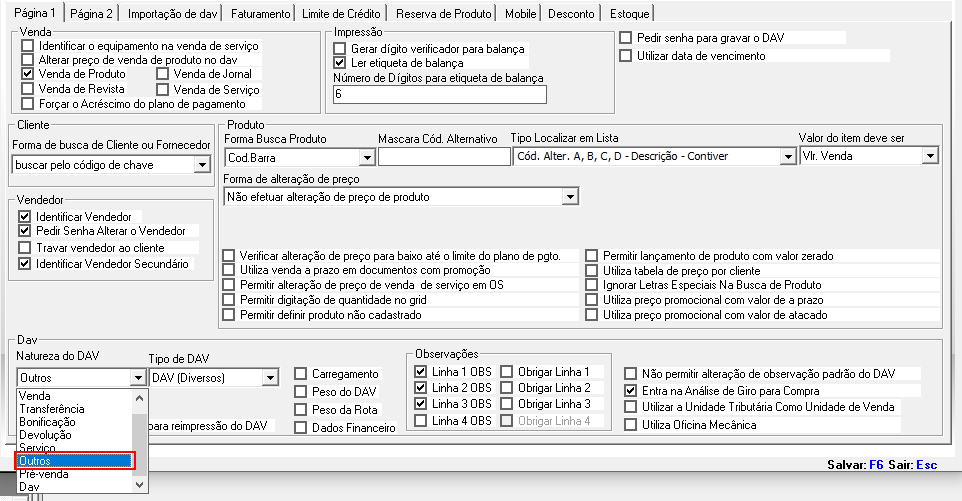Image resolution: width=962 pixels, height=501 pixels.
Task: Select the Página 1 tab
Action: pos(34,12)
